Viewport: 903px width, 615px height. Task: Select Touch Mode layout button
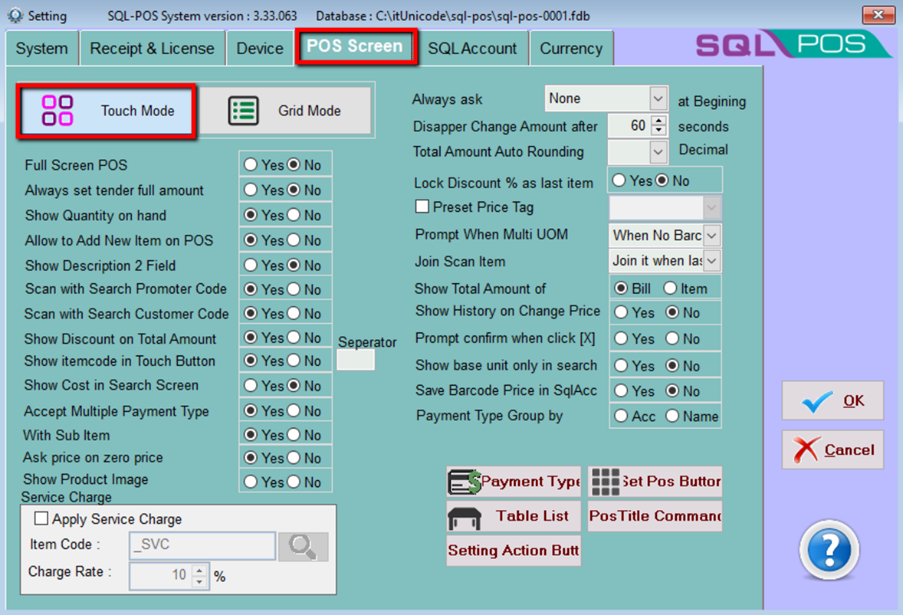click(x=106, y=111)
